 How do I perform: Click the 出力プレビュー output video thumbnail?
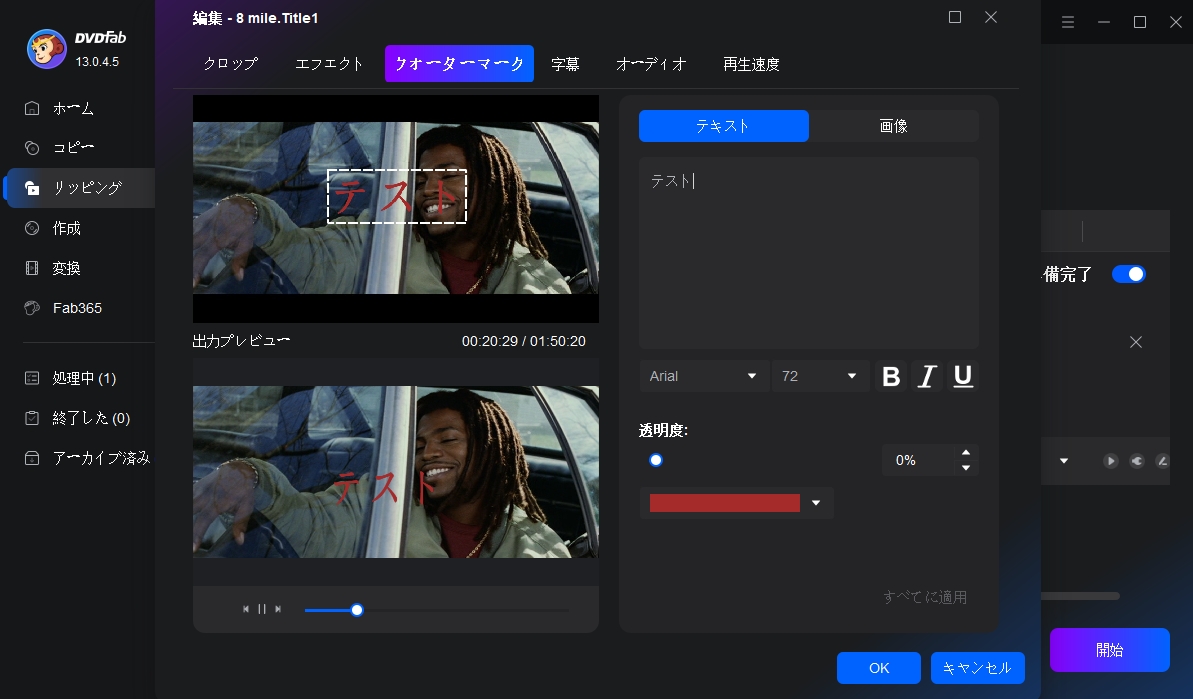396,472
